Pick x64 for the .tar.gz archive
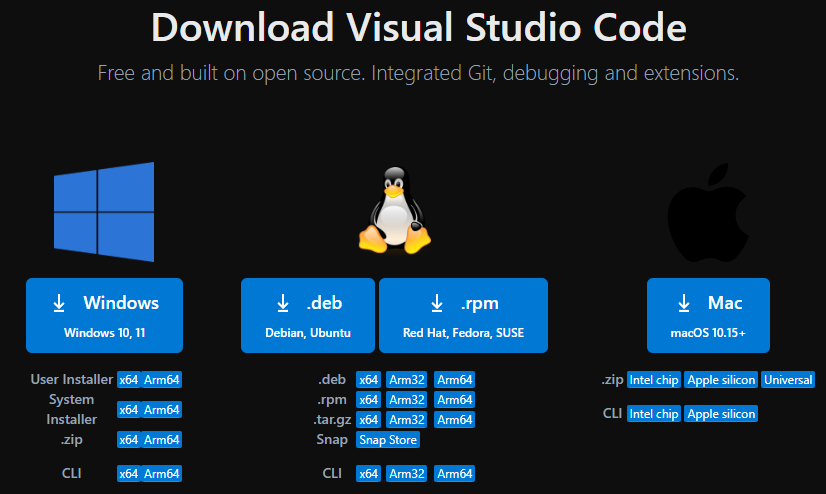Image resolution: width=826 pixels, height=494 pixels. click(368, 420)
